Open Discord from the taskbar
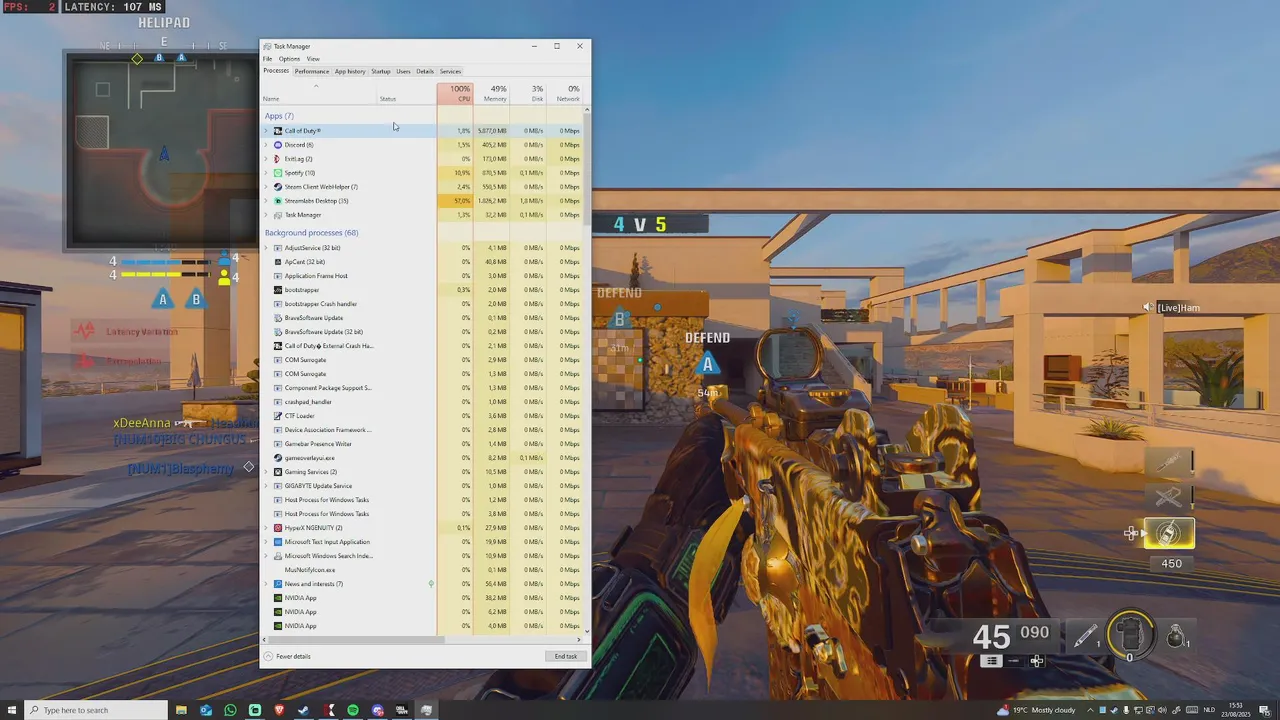1280x720 pixels. pos(377,710)
